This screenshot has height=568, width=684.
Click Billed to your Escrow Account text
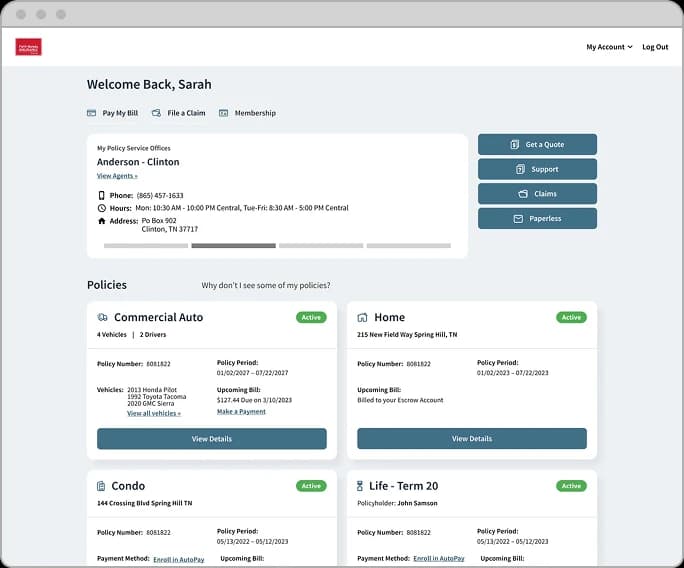pyautogui.click(x=400, y=400)
